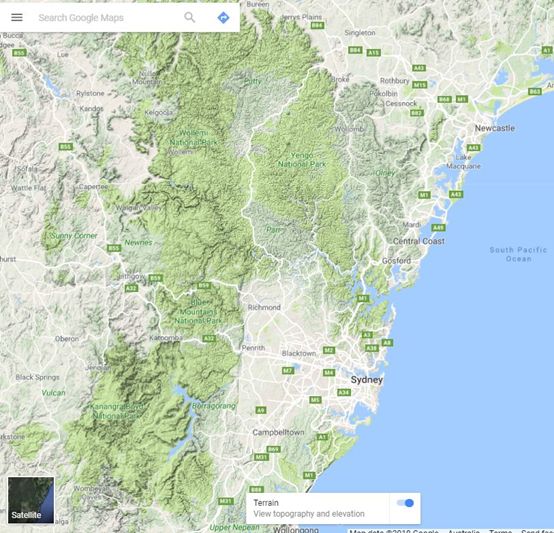Click the Sunny Corner label
This screenshot has height=533, width=554.
73,235
